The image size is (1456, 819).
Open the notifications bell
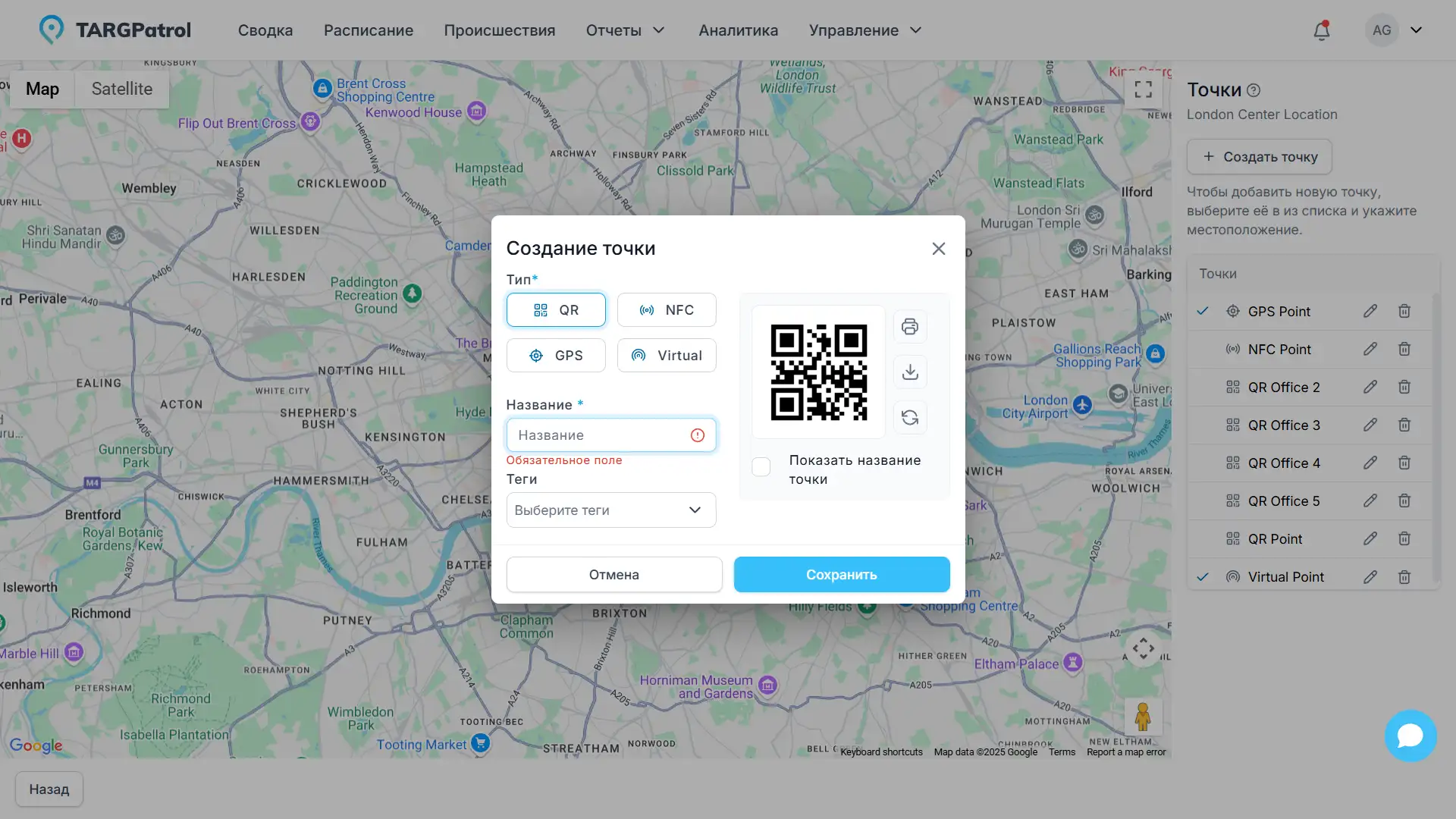point(1321,30)
